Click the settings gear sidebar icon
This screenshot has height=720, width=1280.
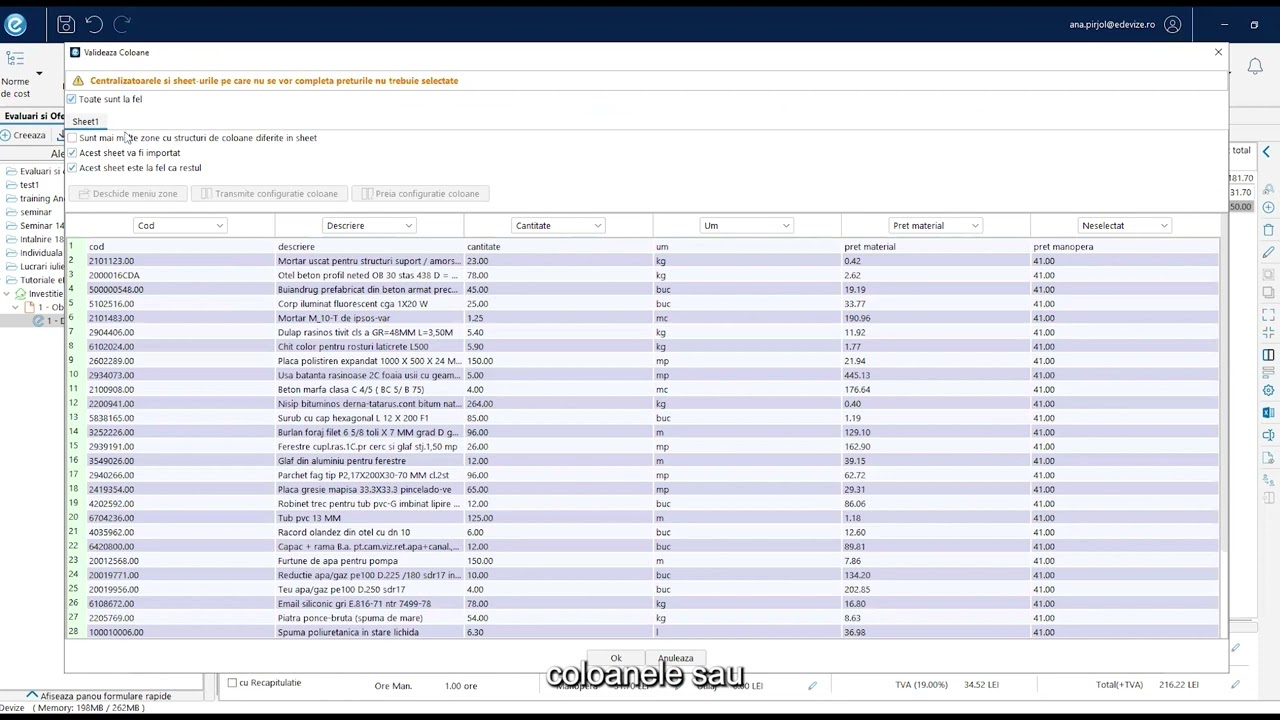click(1268, 390)
